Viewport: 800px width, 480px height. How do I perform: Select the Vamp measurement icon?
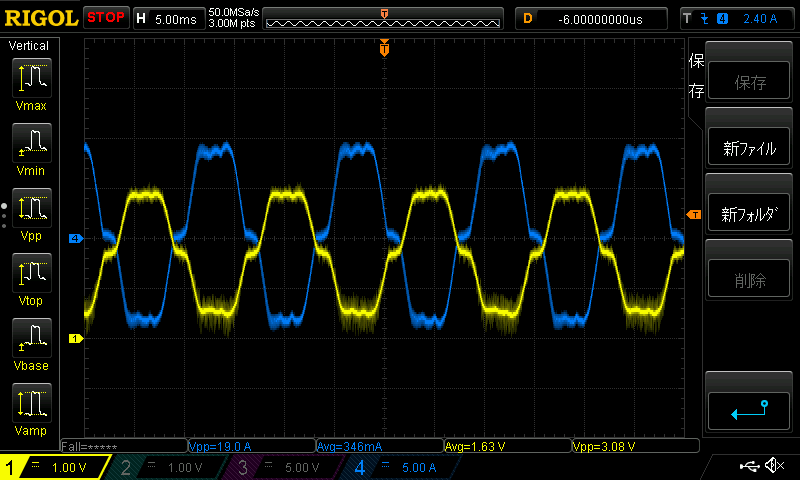click(x=31, y=403)
